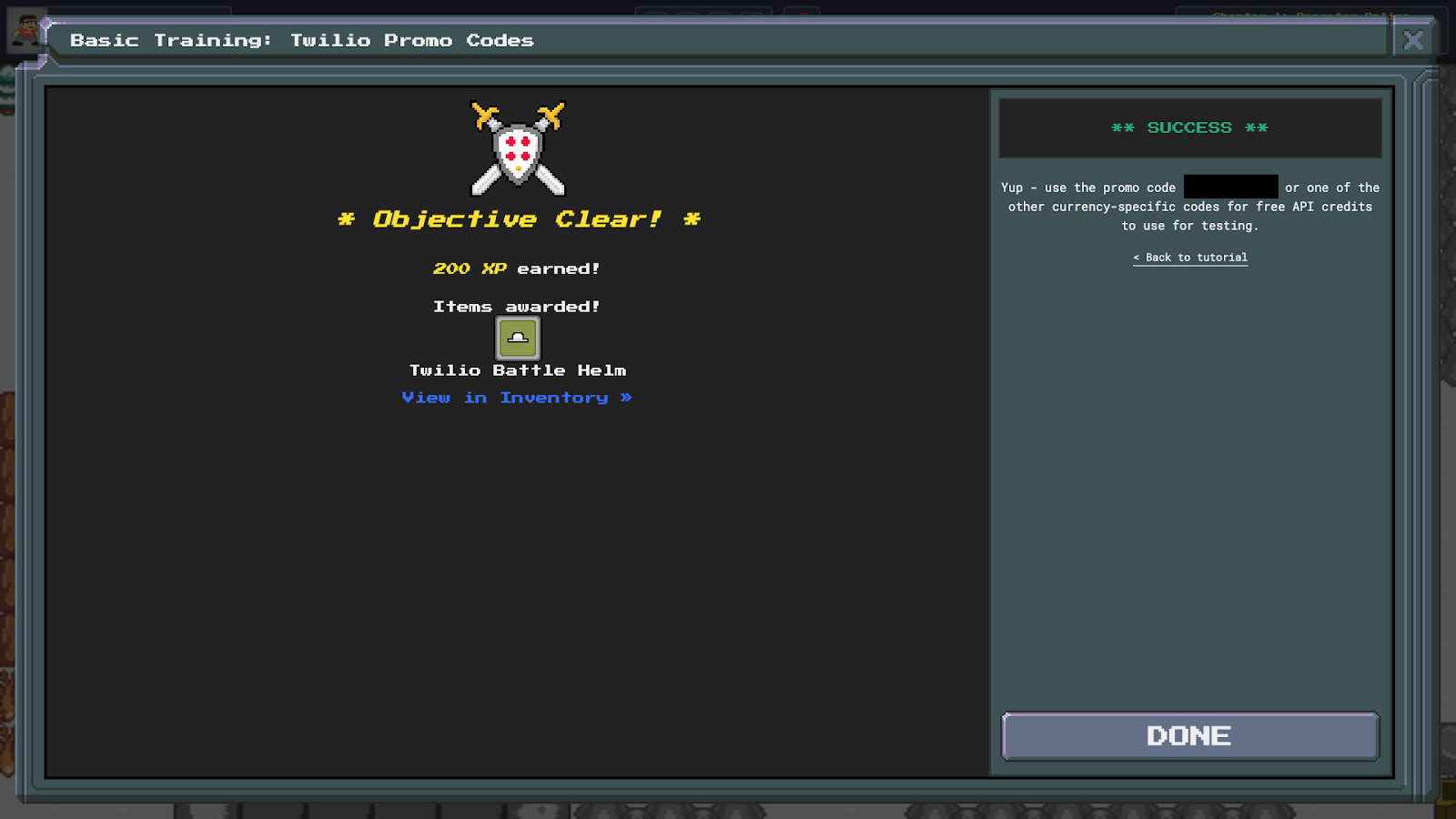Click the Twilio Battle Helm item icon

[518, 339]
